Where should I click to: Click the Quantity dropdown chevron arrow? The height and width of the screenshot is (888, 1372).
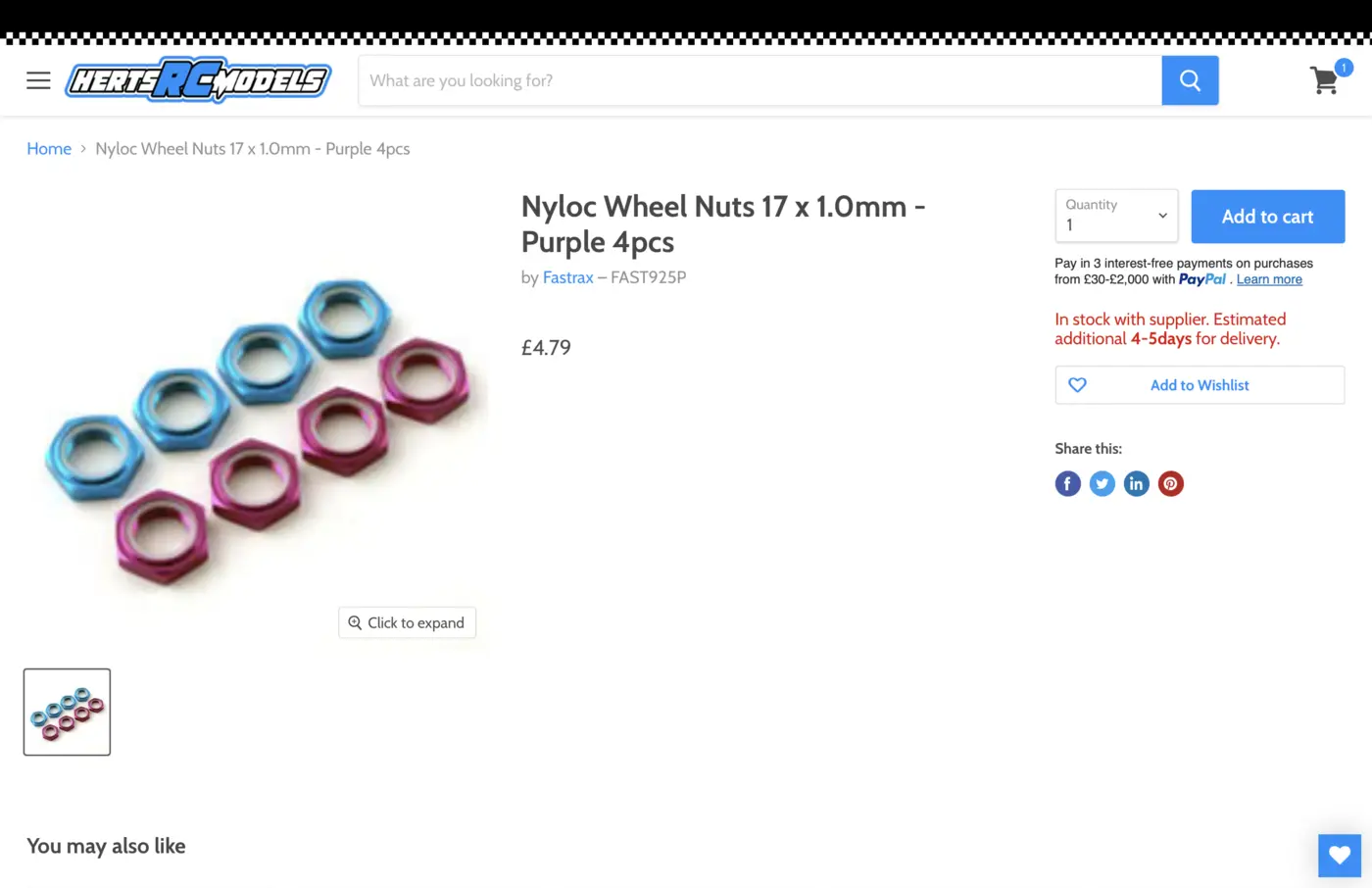coord(1162,216)
